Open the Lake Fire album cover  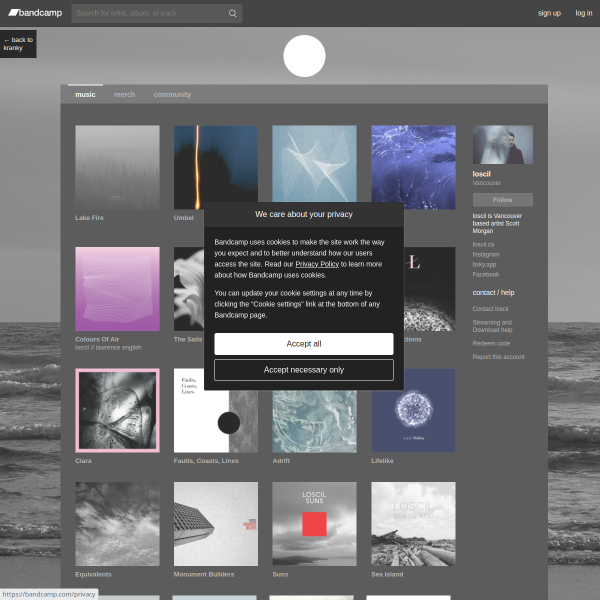click(x=117, y=167)
